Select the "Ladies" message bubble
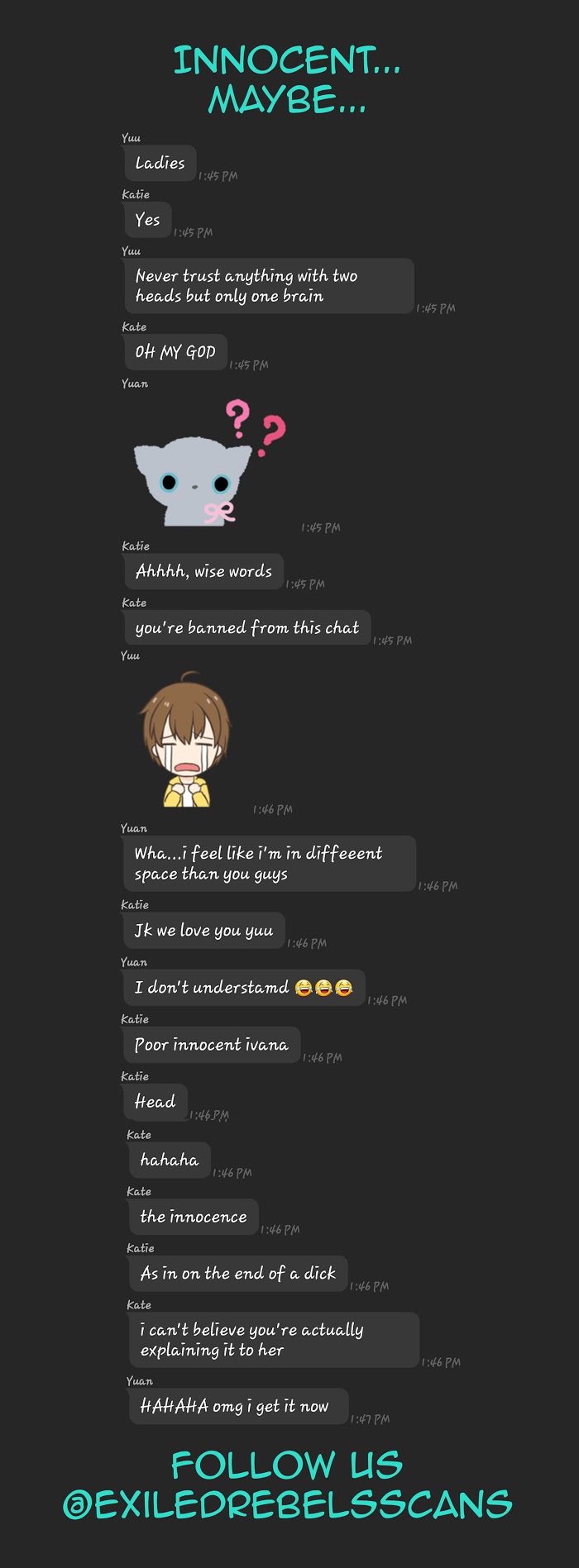This screenshot has width=579, height=1568. tap(160, 163)
